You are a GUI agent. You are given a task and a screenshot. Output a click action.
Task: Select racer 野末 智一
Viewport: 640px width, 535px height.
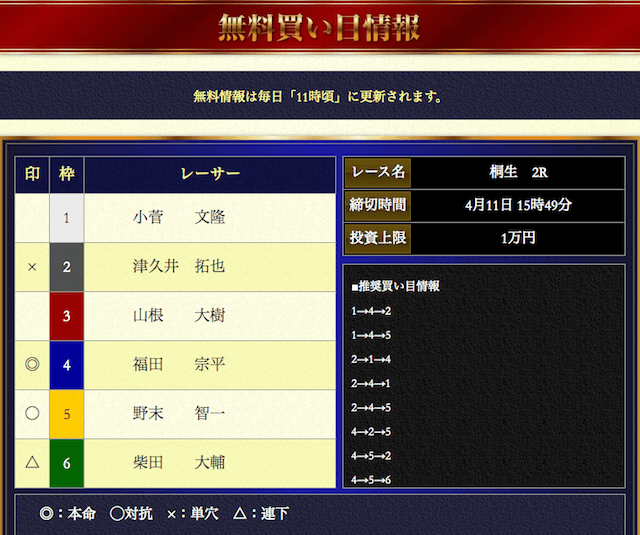pyautogui.click(x=179, y=413)
